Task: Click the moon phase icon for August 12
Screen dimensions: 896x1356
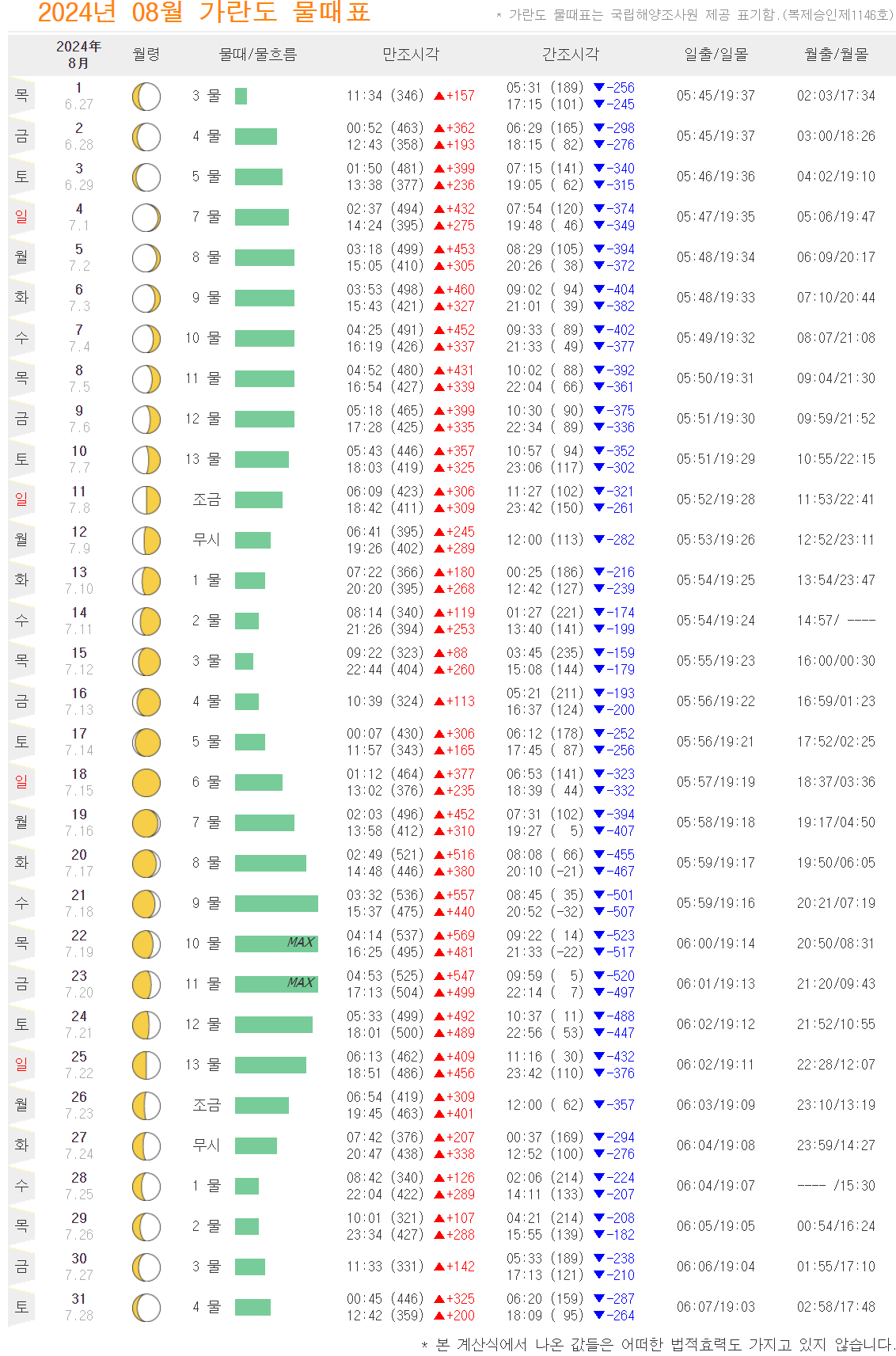Action: (x=146, y=541)
